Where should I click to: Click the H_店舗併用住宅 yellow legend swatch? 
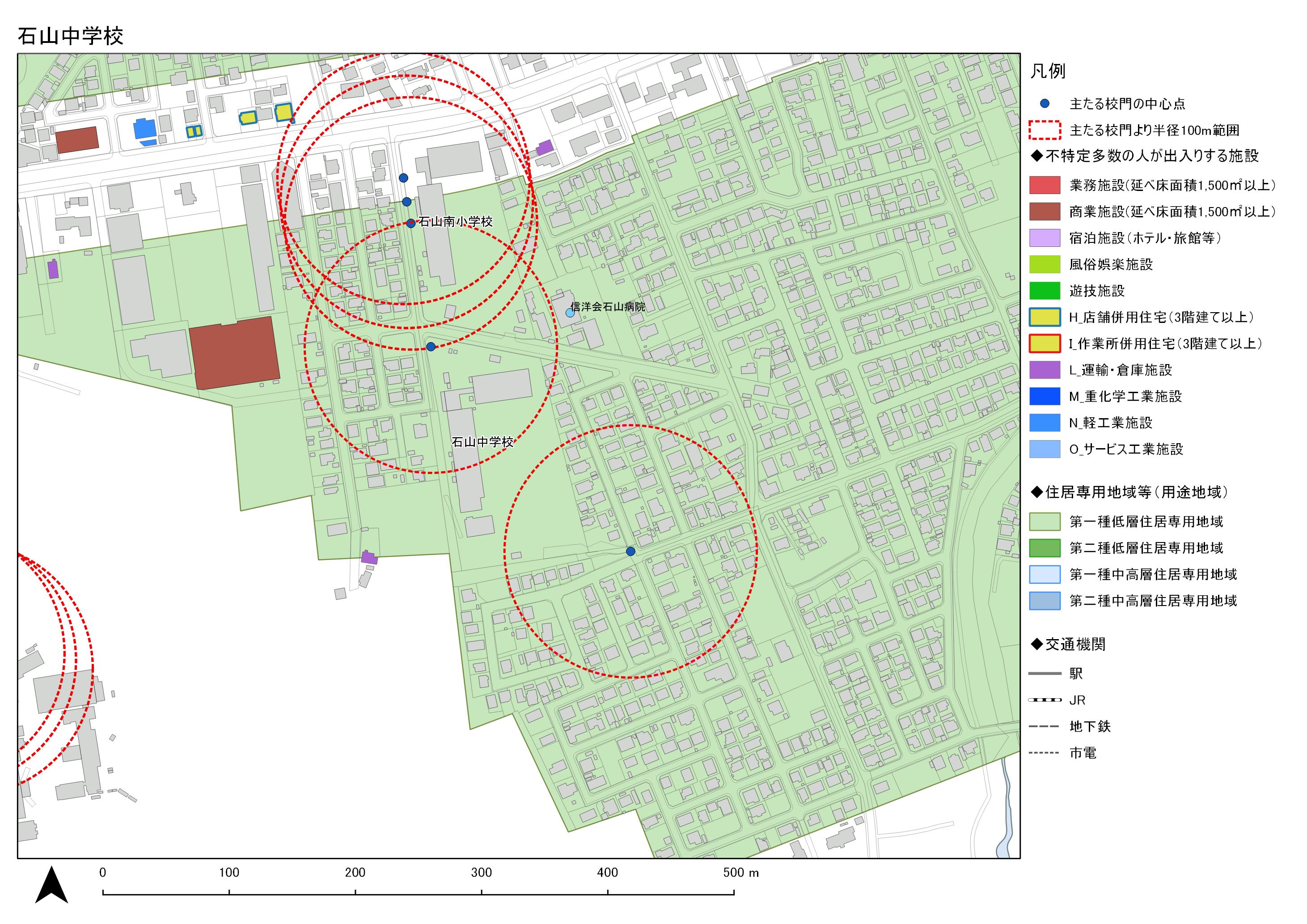point(1045,317)
